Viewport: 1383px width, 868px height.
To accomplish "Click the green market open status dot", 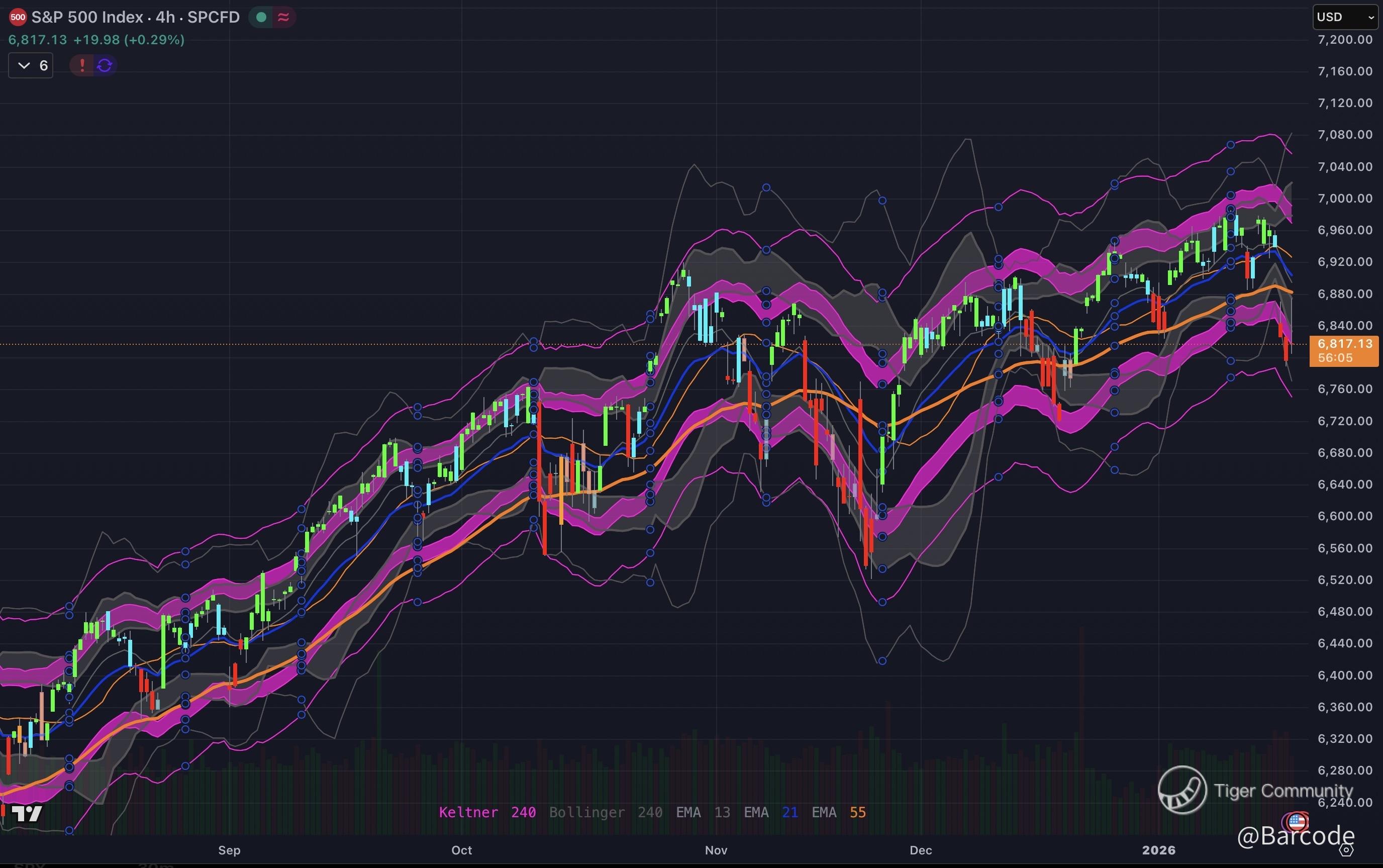I will [261, 17].
